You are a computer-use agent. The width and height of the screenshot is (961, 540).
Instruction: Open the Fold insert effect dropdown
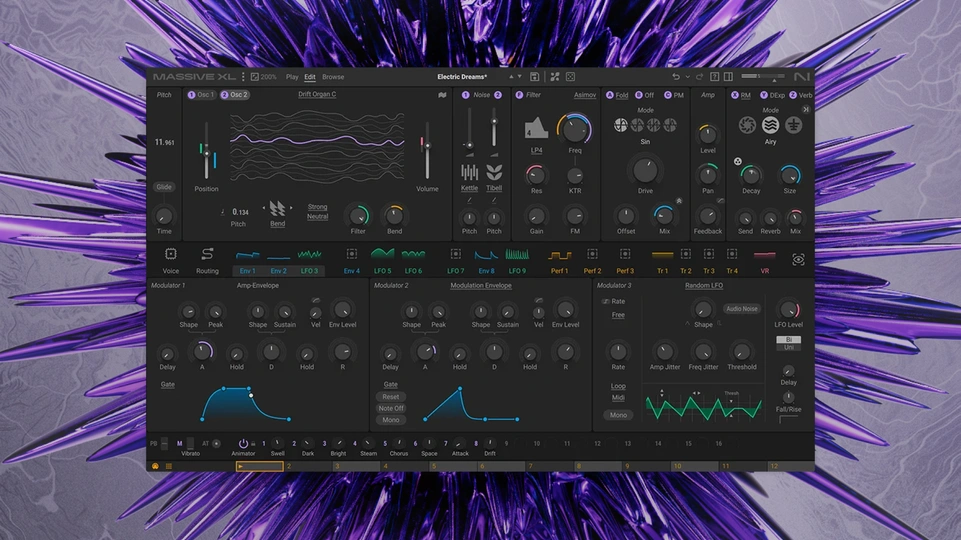622,96
